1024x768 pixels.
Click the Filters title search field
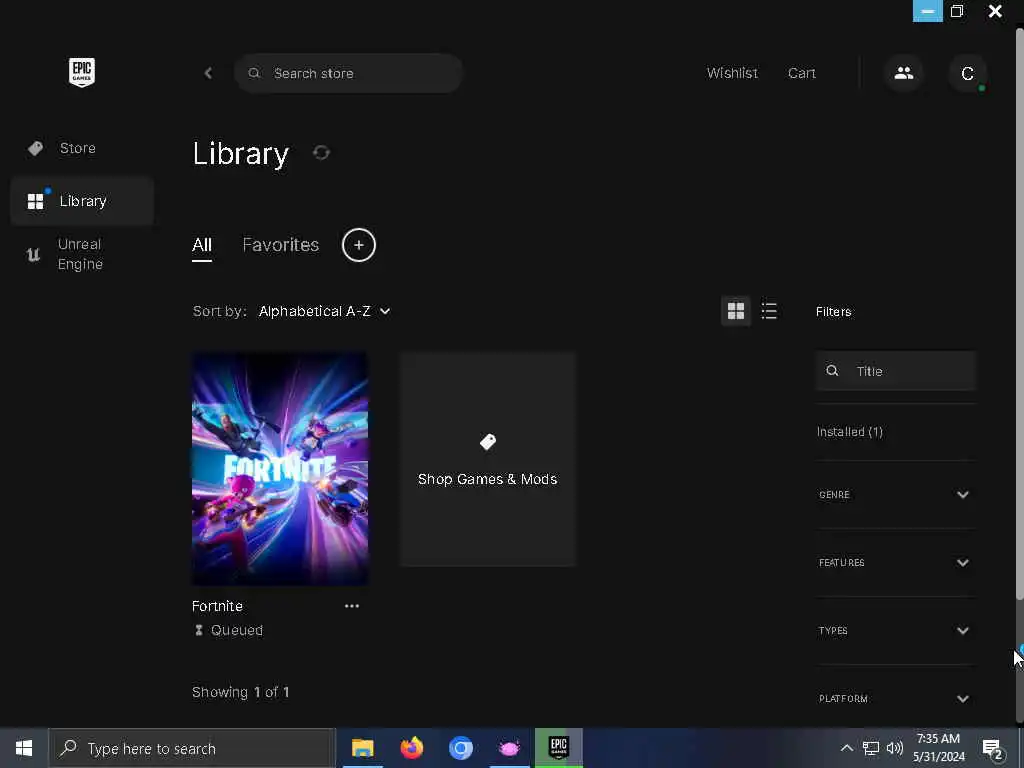pos(895,371)
